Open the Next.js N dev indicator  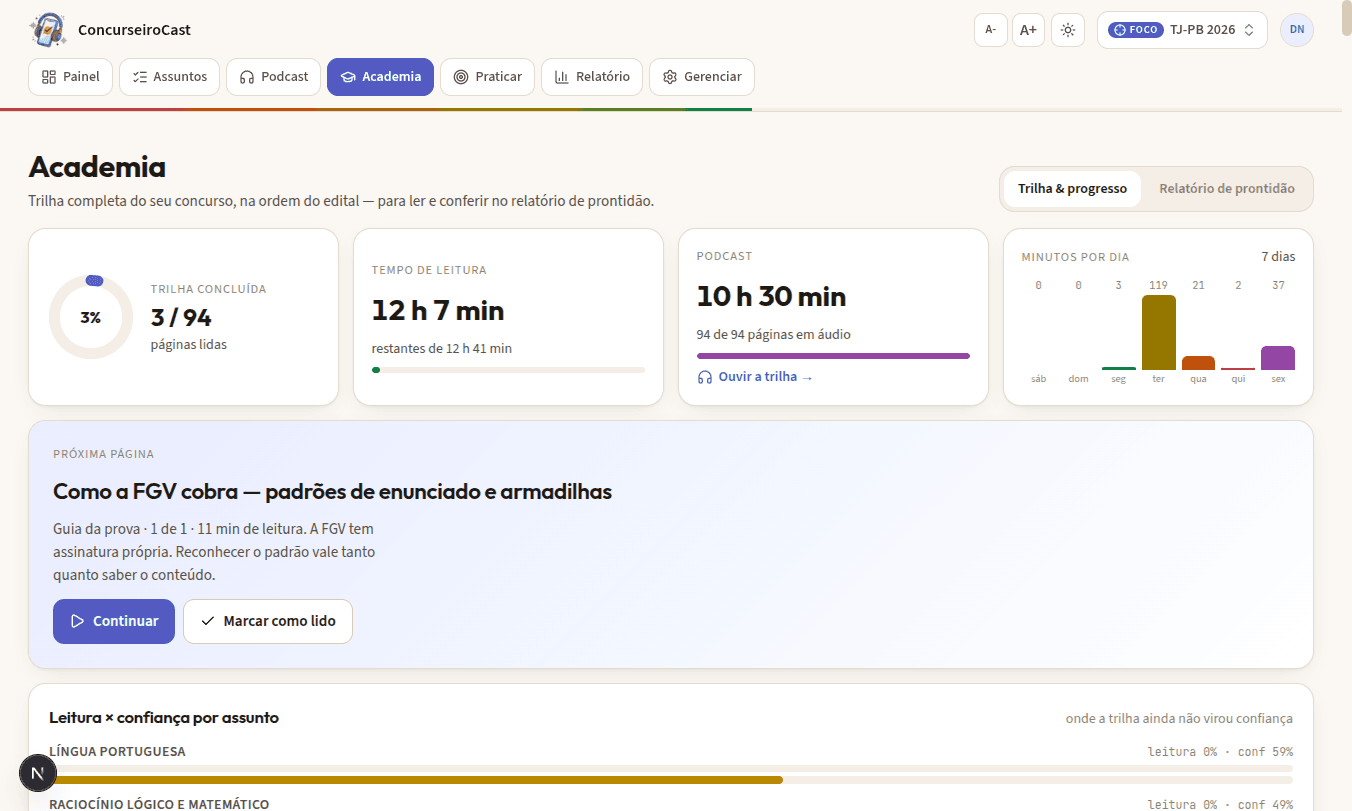point(38,773)
